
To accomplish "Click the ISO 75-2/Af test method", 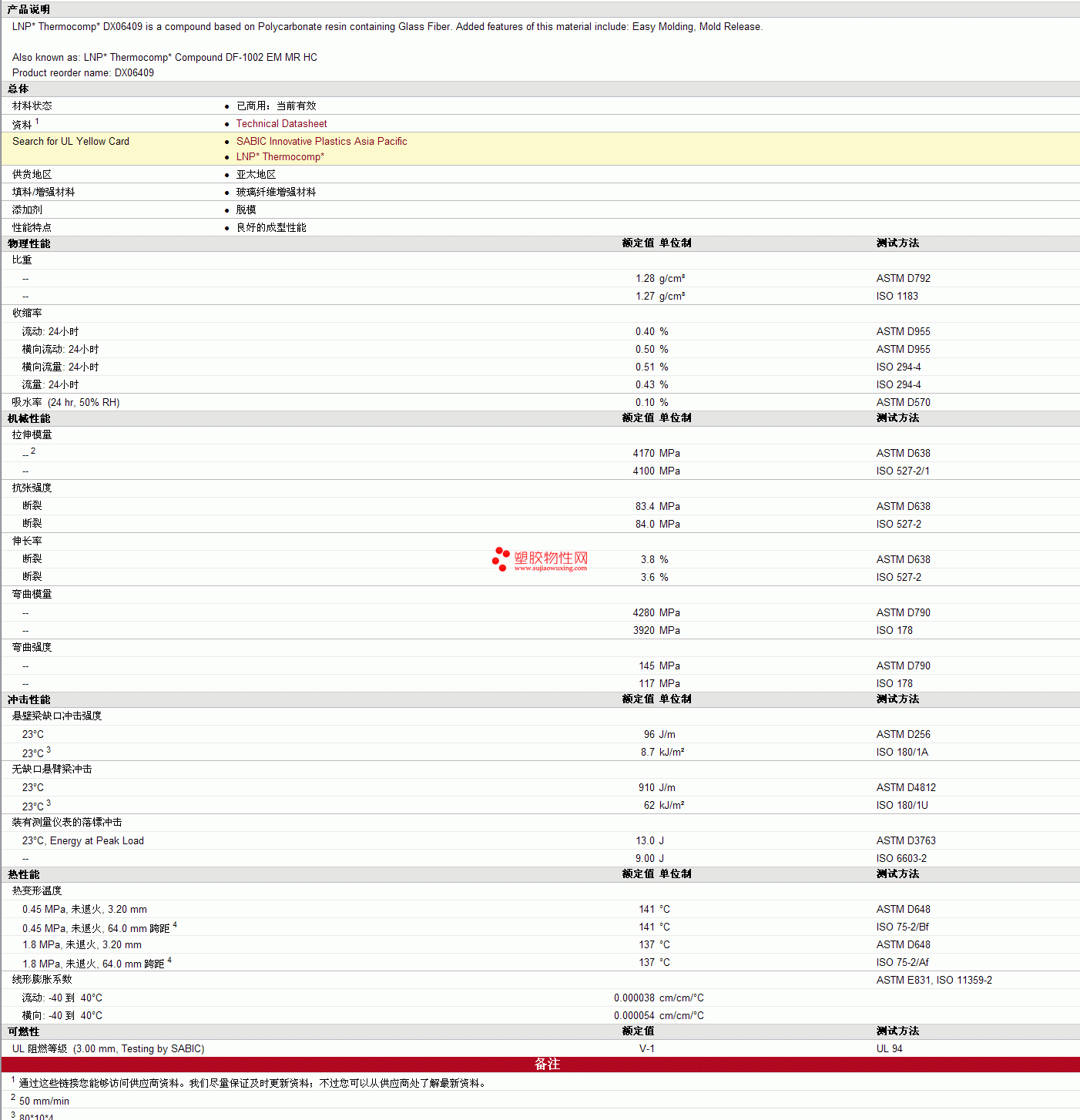I will coord(903,962).
